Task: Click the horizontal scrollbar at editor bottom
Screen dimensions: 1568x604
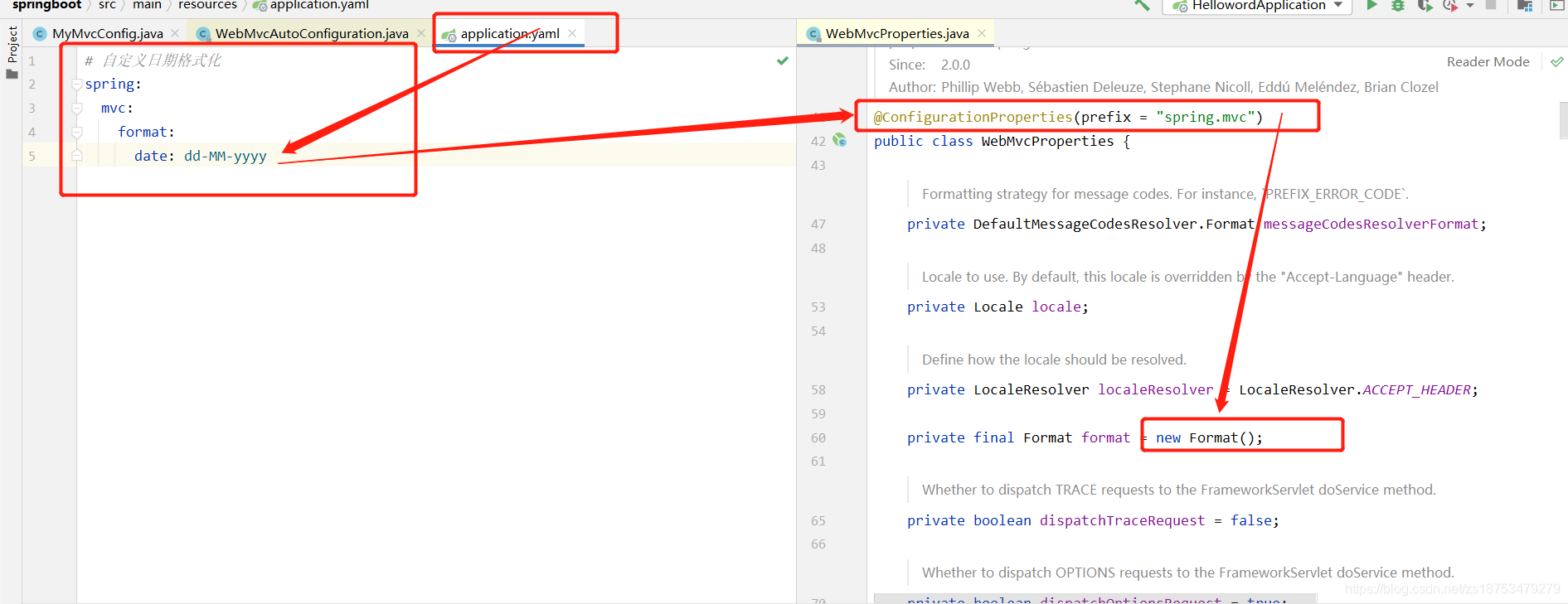Action: pos(1095,598)
